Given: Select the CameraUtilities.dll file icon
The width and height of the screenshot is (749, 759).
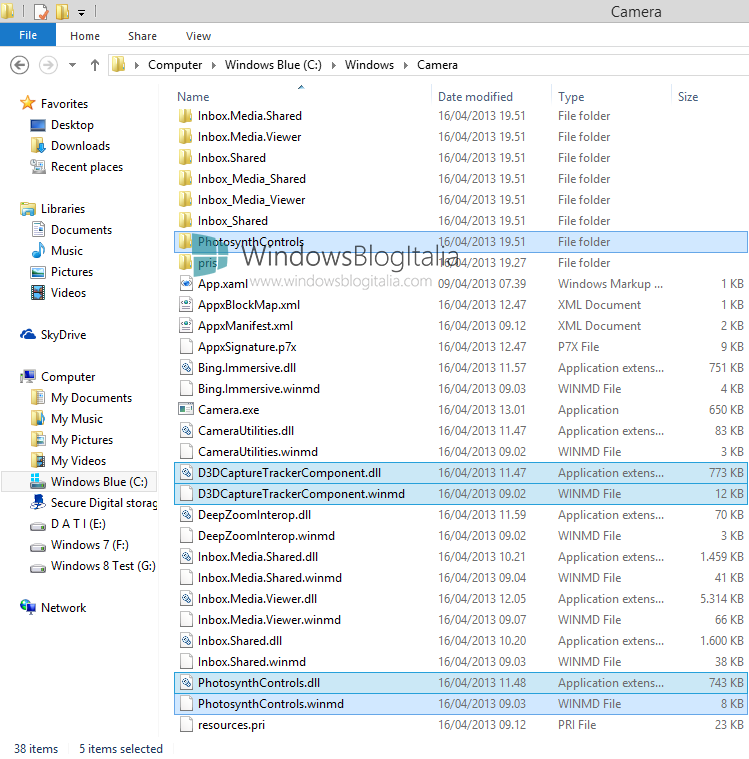Looking at the screenshot, I should pos(186,431).
